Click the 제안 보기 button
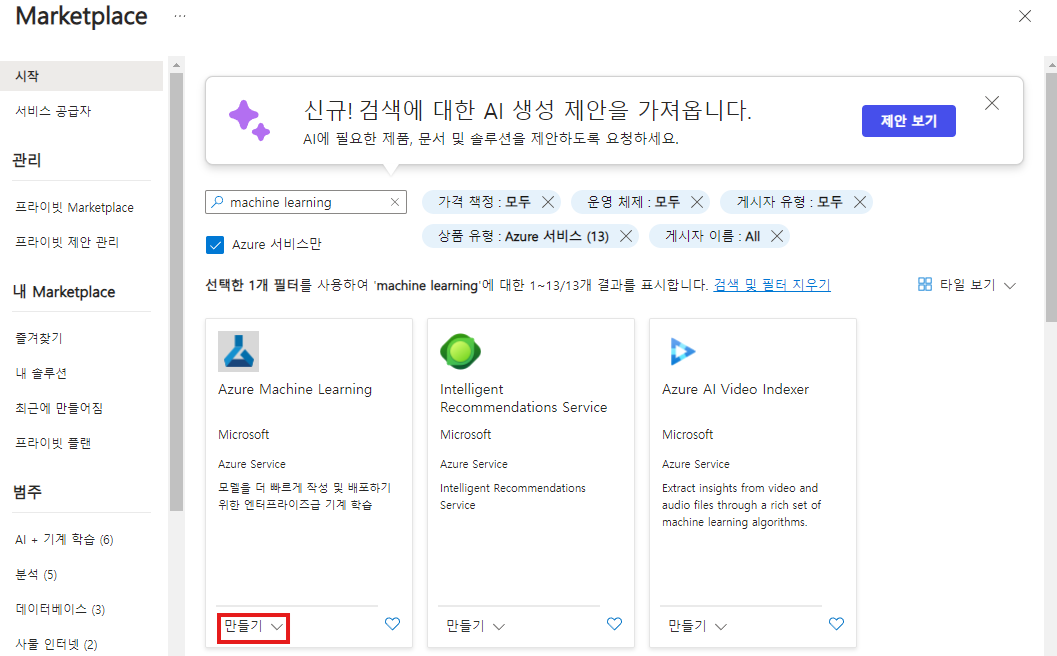 [x=909, y=121]
